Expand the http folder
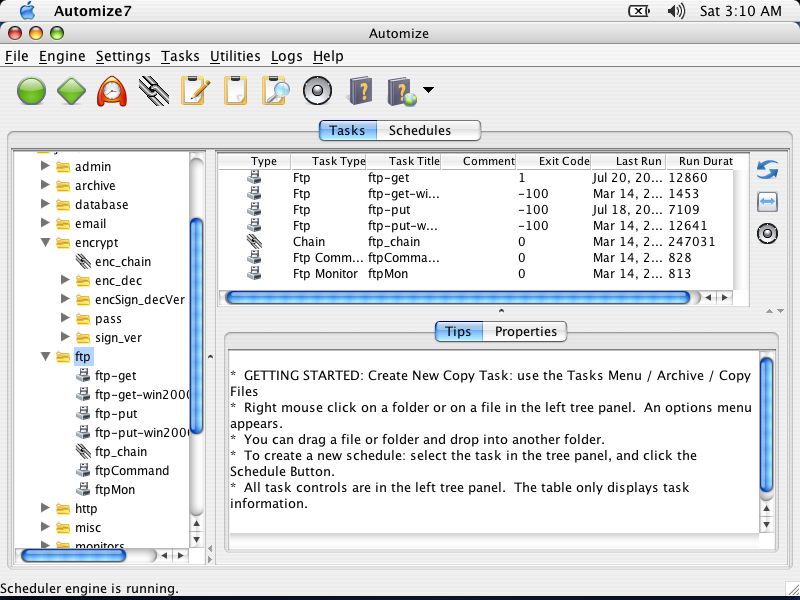The image size is (800, 600). point(45,508)
